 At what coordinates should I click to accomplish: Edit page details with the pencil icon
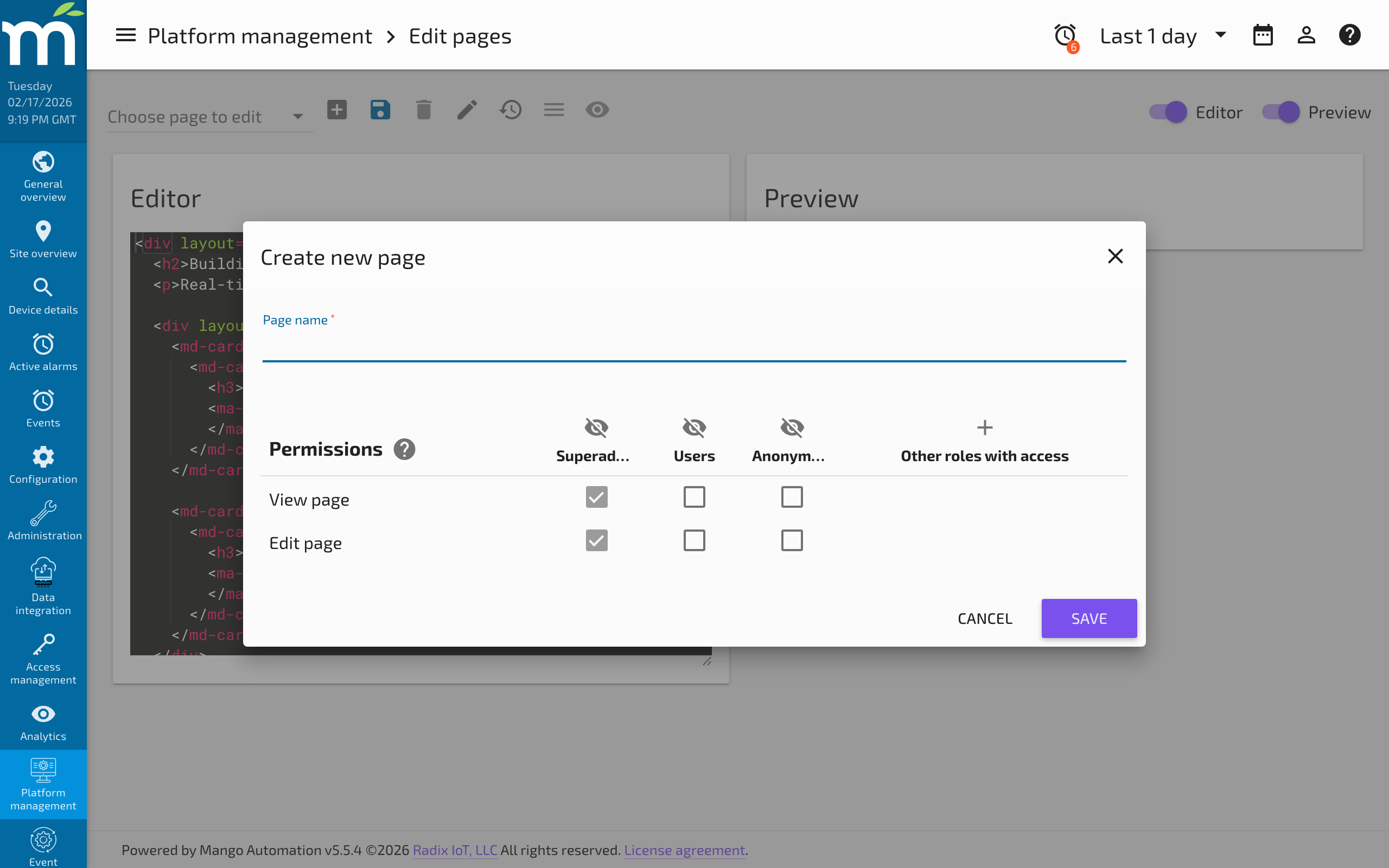coord(467,109)
